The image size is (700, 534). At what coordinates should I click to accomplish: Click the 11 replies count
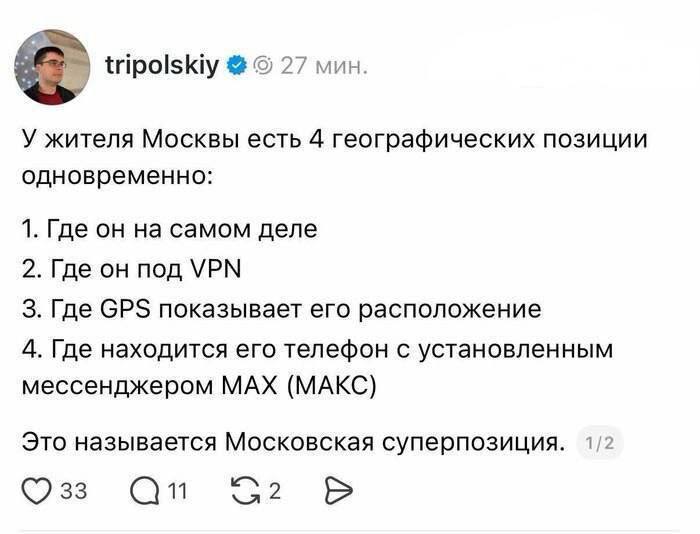176,491
